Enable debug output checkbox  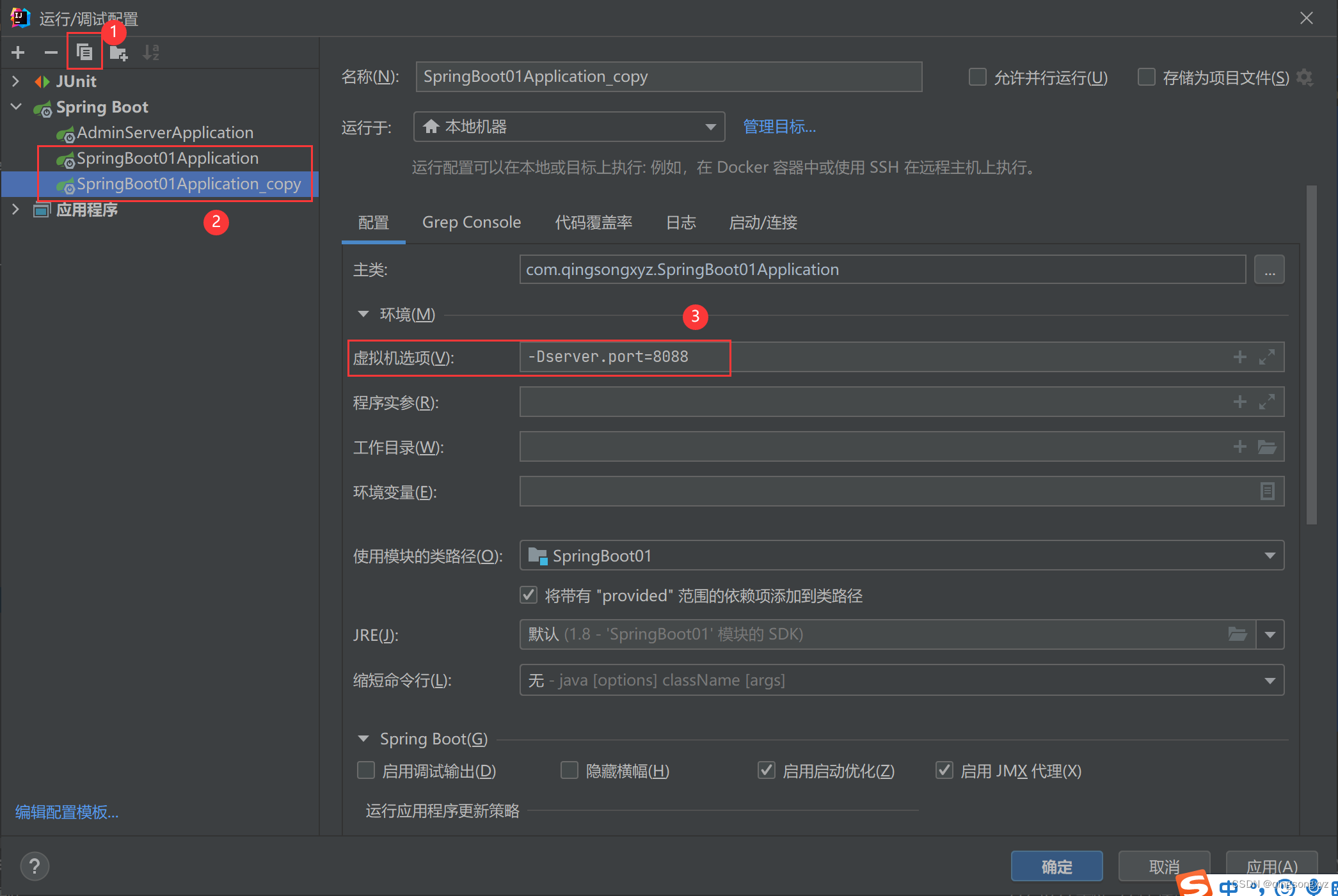coord(365,771)
